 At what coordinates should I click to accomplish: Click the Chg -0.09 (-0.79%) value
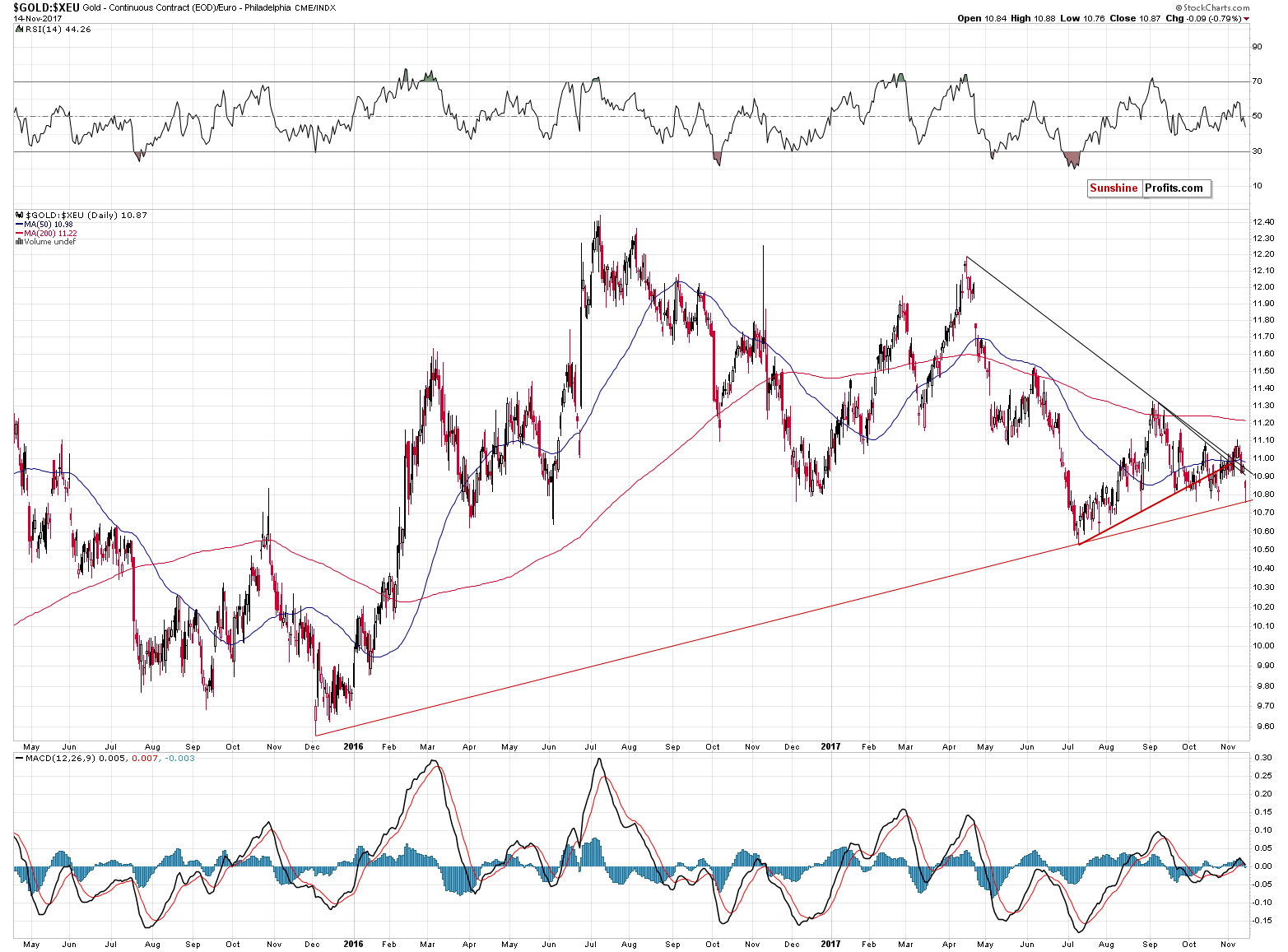[1202, 18]
